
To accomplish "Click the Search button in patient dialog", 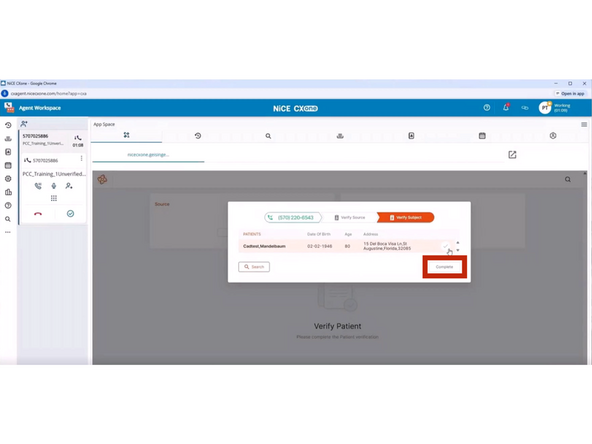I will tap(254, 267).
